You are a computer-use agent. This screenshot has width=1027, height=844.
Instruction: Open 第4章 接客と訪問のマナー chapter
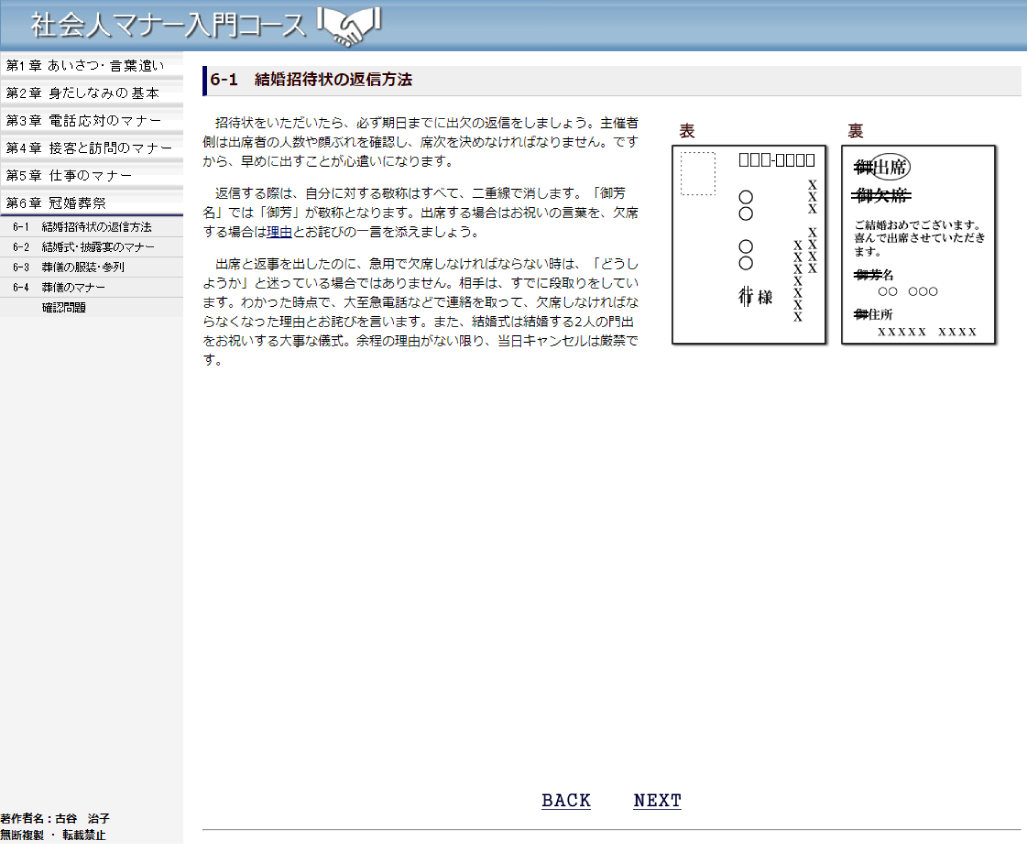tap(89, 148)
